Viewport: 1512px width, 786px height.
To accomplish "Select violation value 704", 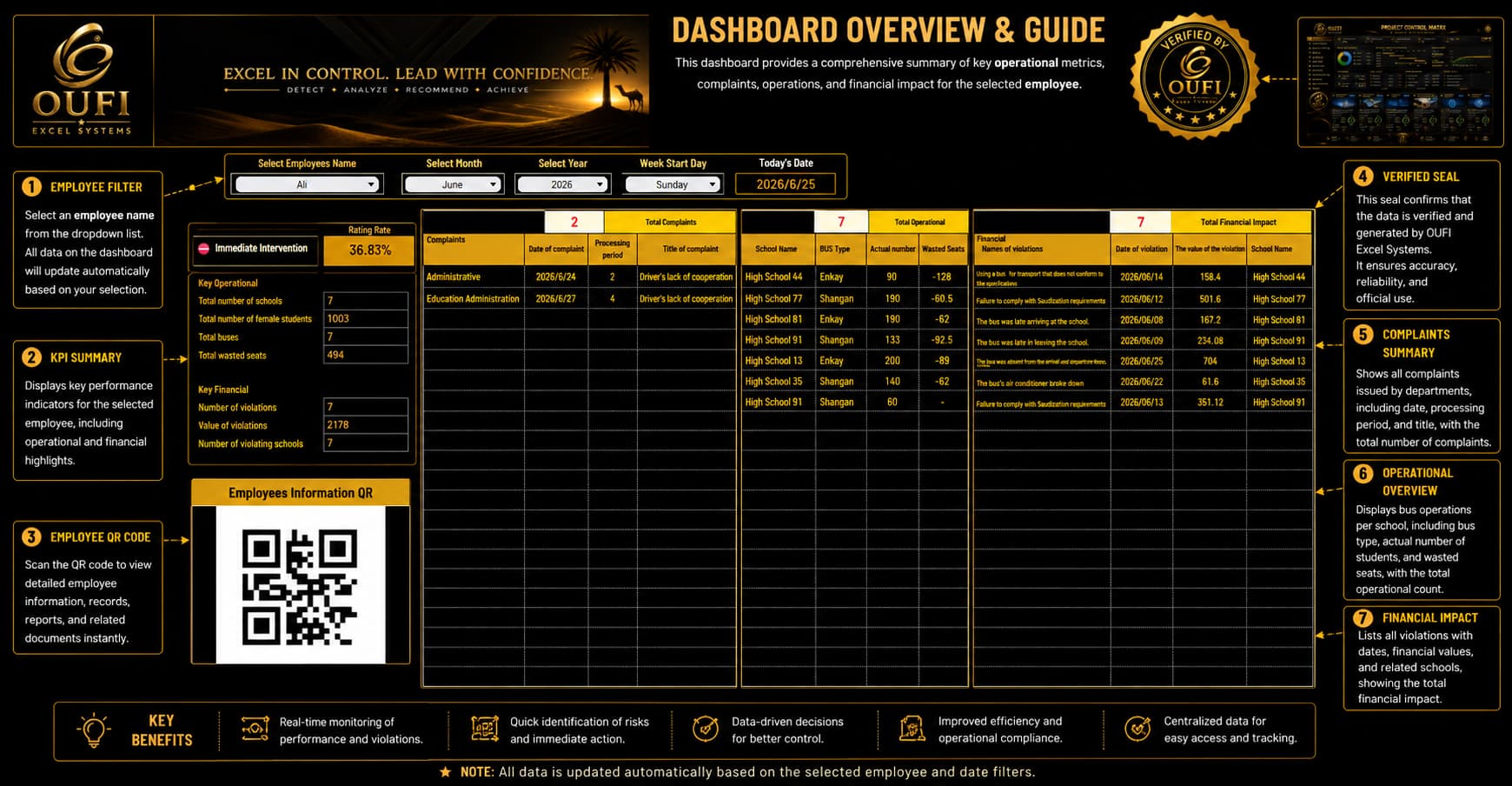I will (1210, 361).
